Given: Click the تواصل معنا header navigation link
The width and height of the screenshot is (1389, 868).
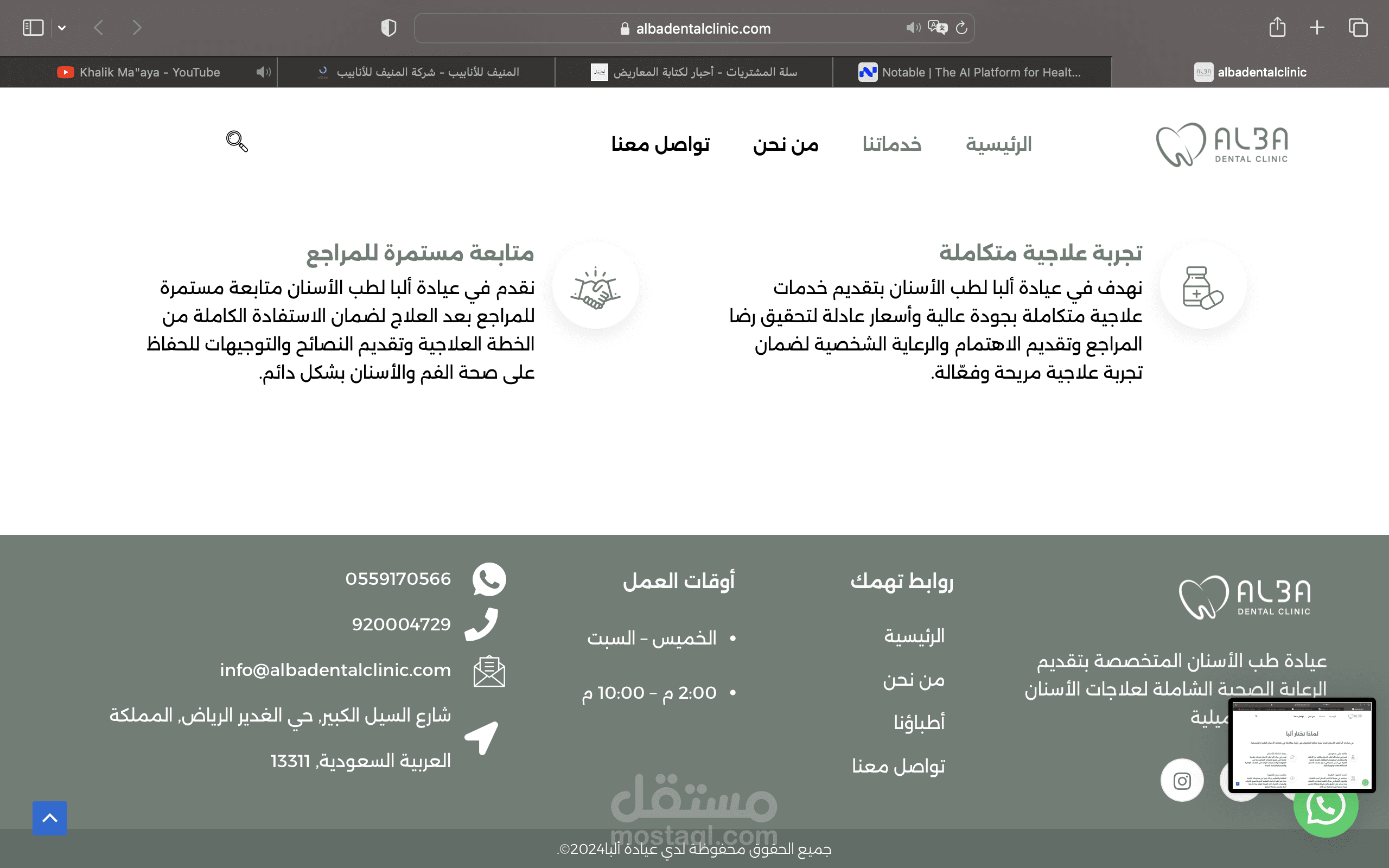Looking at the screenshot, I should pos(660,144).
